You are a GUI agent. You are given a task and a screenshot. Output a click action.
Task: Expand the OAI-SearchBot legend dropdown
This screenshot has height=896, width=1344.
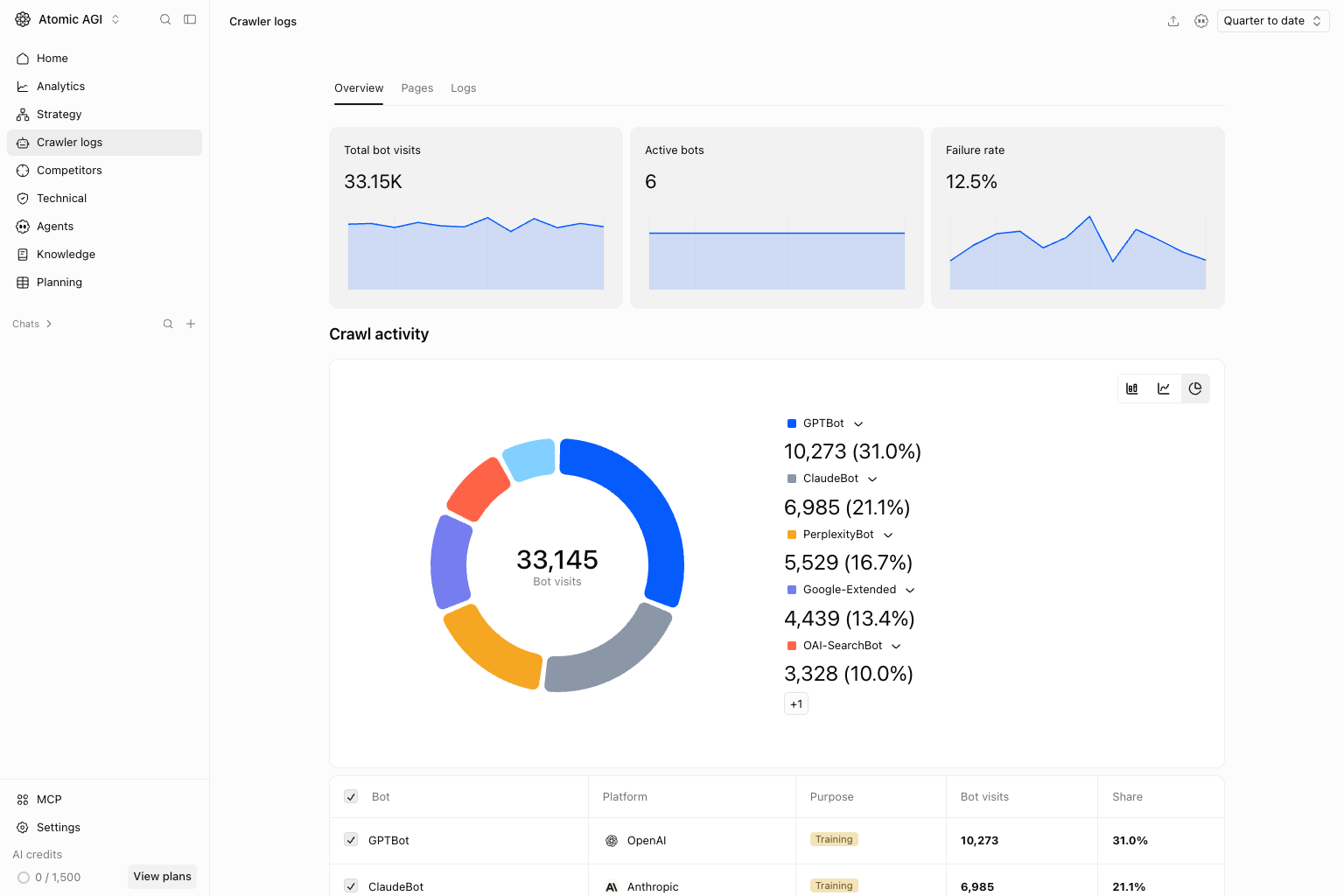click(x=896, y=646)
